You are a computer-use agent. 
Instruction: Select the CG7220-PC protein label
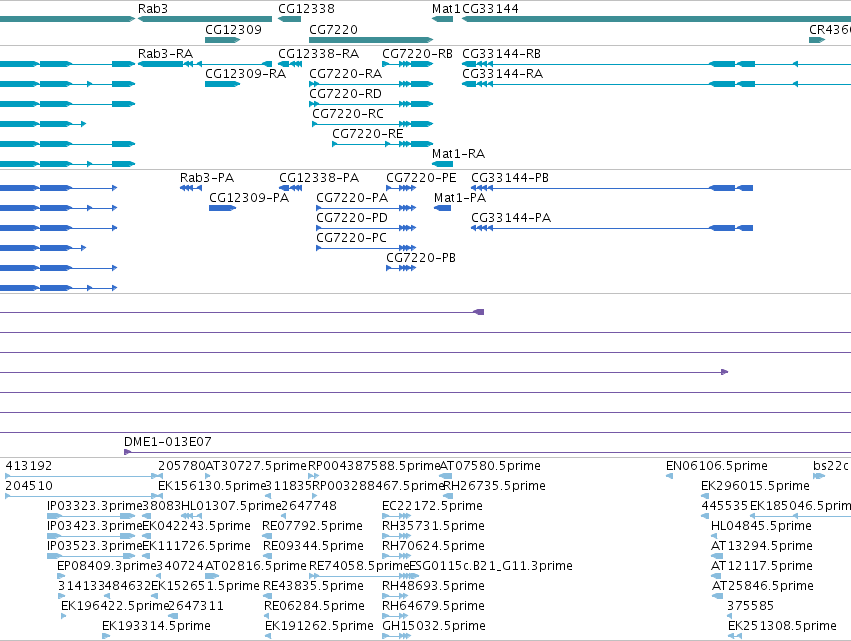(x=352, y=238)
